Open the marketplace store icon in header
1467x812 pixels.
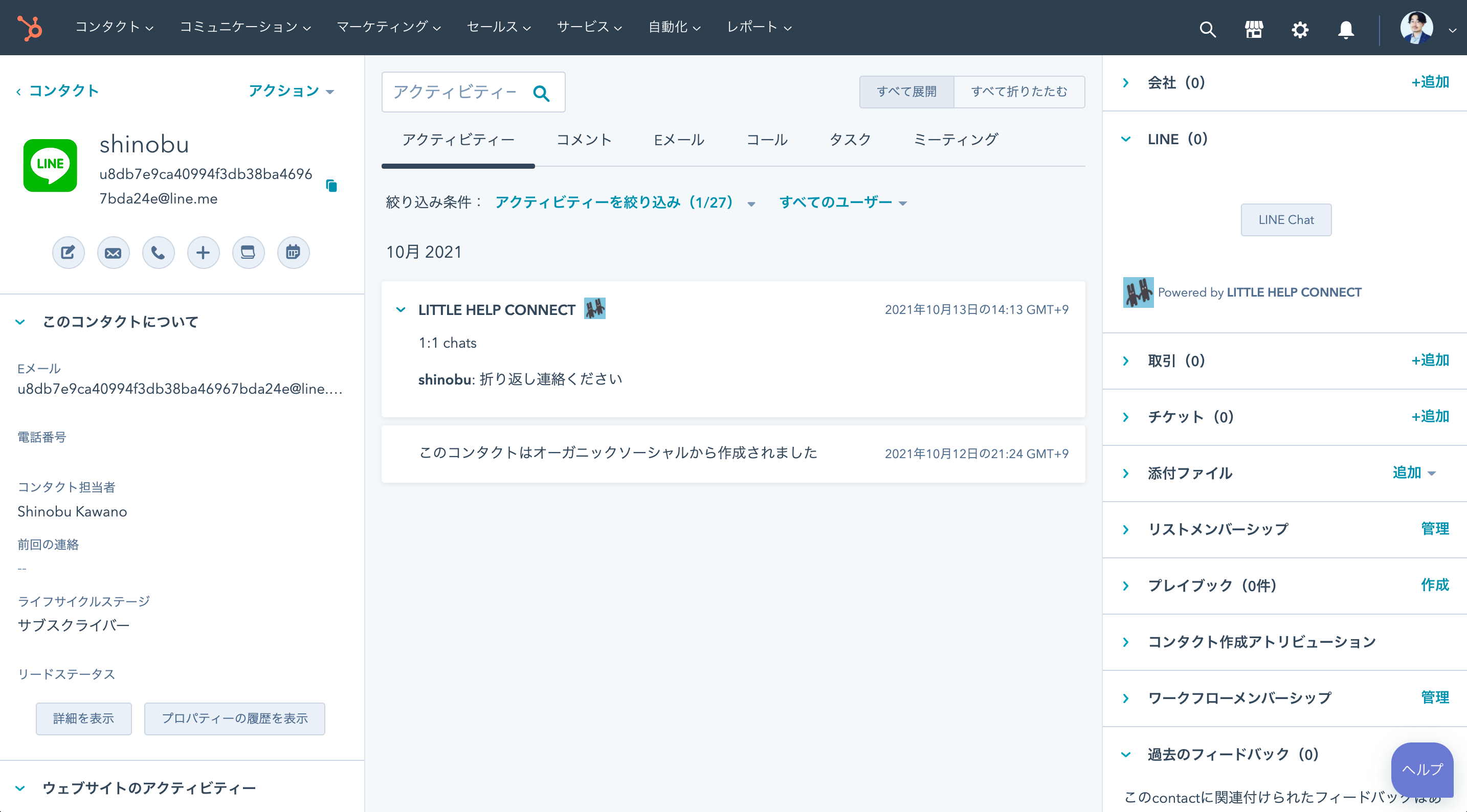[x=1254, y=29]
